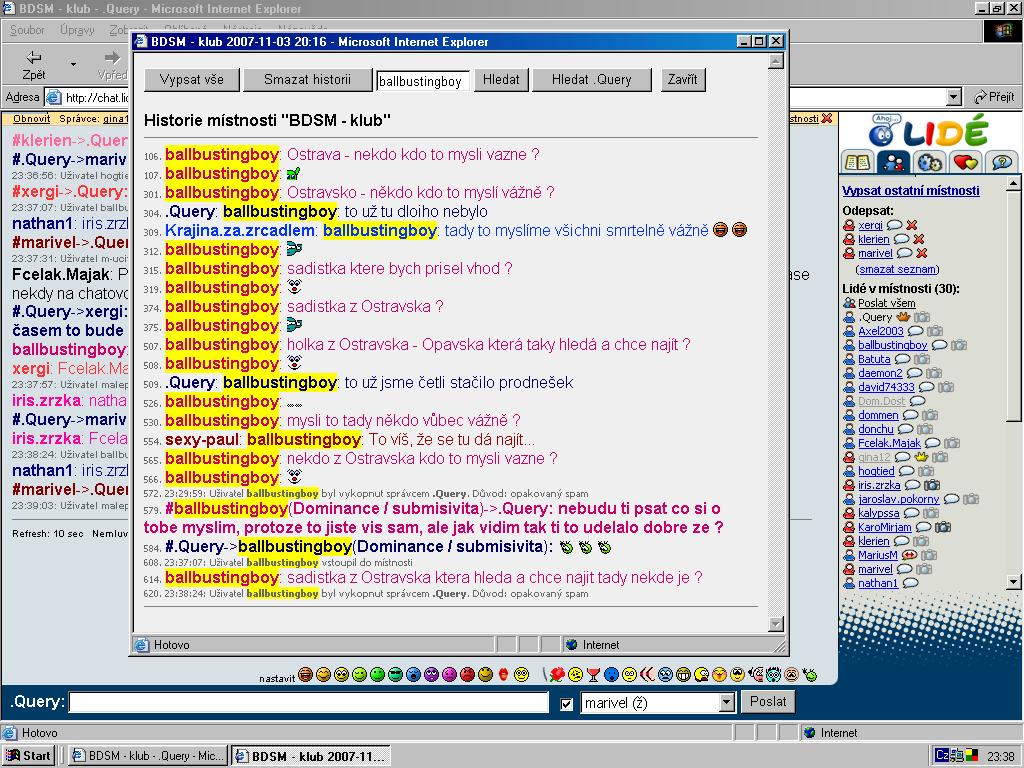This screenshot has height=768, width=1024.
Task: Switch to BDSM - klub - .Query taskbar window
Action: [x=149, y=756]
